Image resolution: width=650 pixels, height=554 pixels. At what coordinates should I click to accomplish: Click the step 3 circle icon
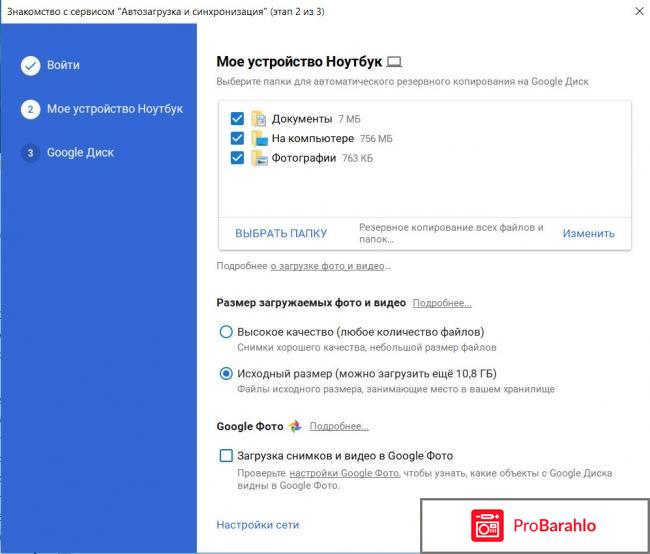click(30, 153)
